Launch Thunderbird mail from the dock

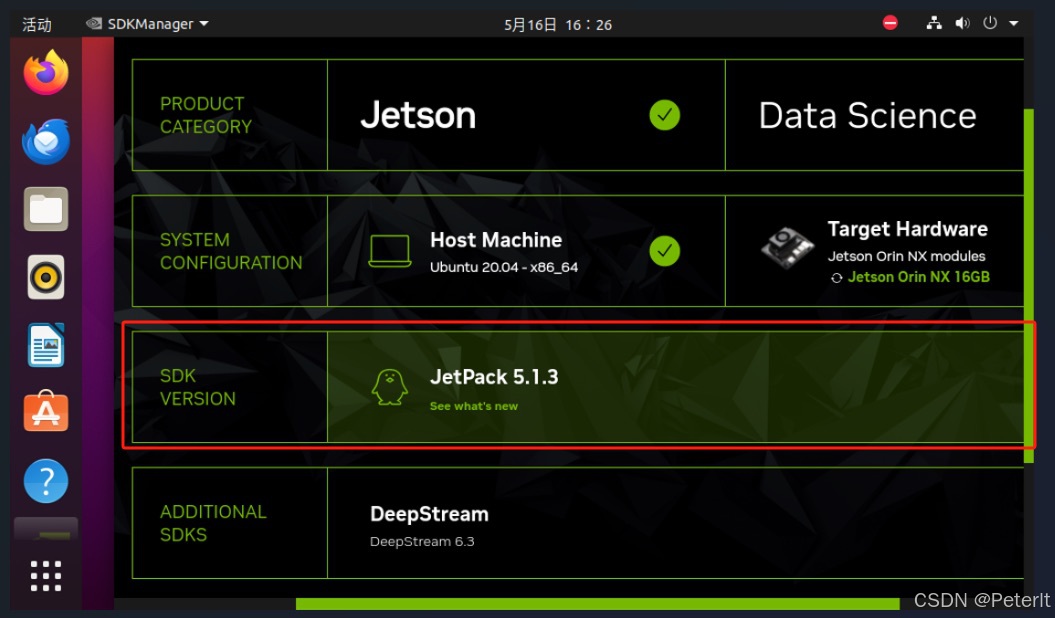point(46,141)
